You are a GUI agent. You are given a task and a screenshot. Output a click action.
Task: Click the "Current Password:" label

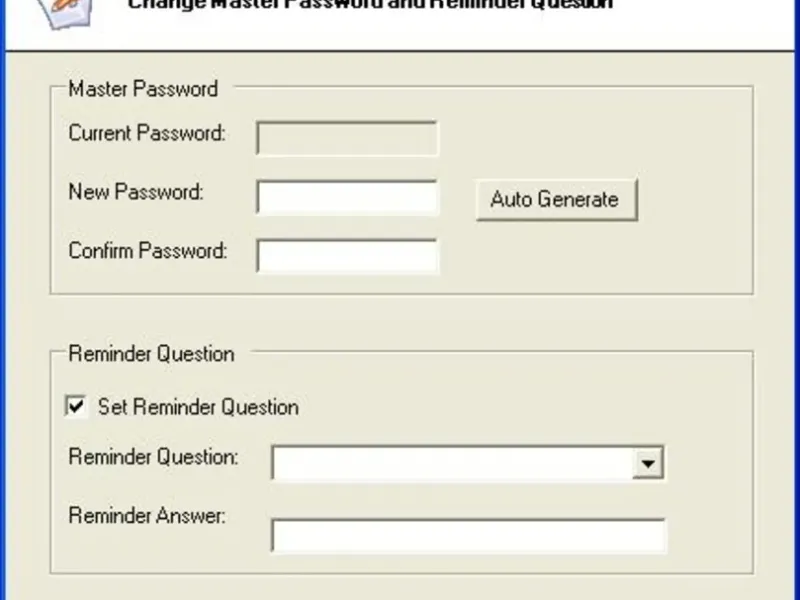pos(147,133)
